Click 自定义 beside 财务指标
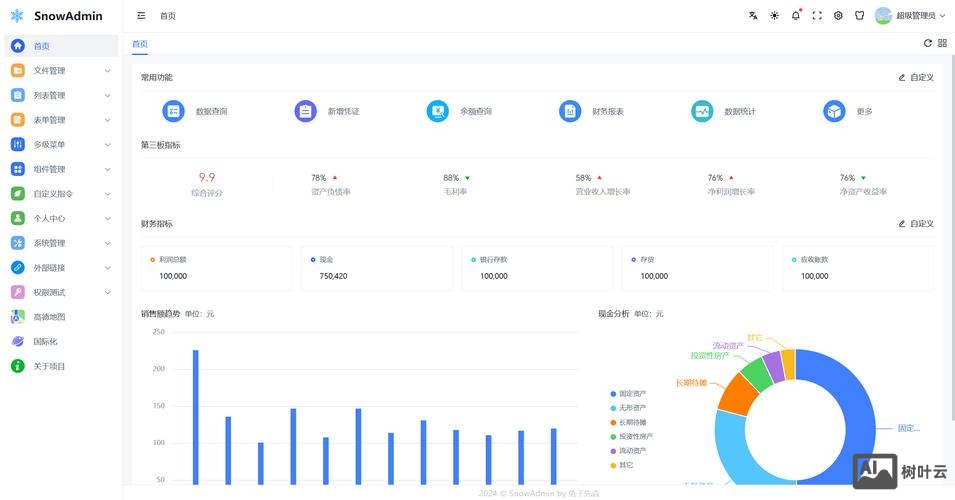Screen dimensions: 955x500 coord(916,224)
